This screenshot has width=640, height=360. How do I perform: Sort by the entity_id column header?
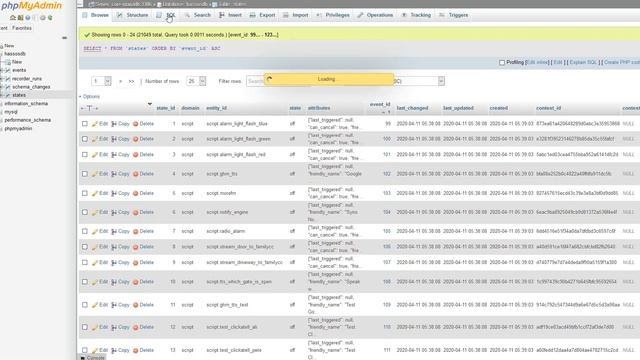pos(216,108)
